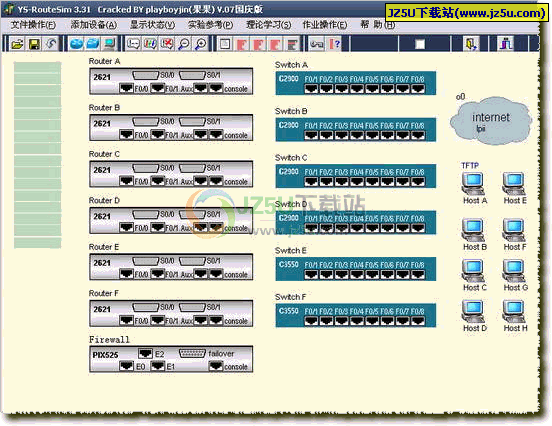Screen dimensions: 552x426
Task: Click the PIX525 model text on Firewall
Action: pos(106,355)
